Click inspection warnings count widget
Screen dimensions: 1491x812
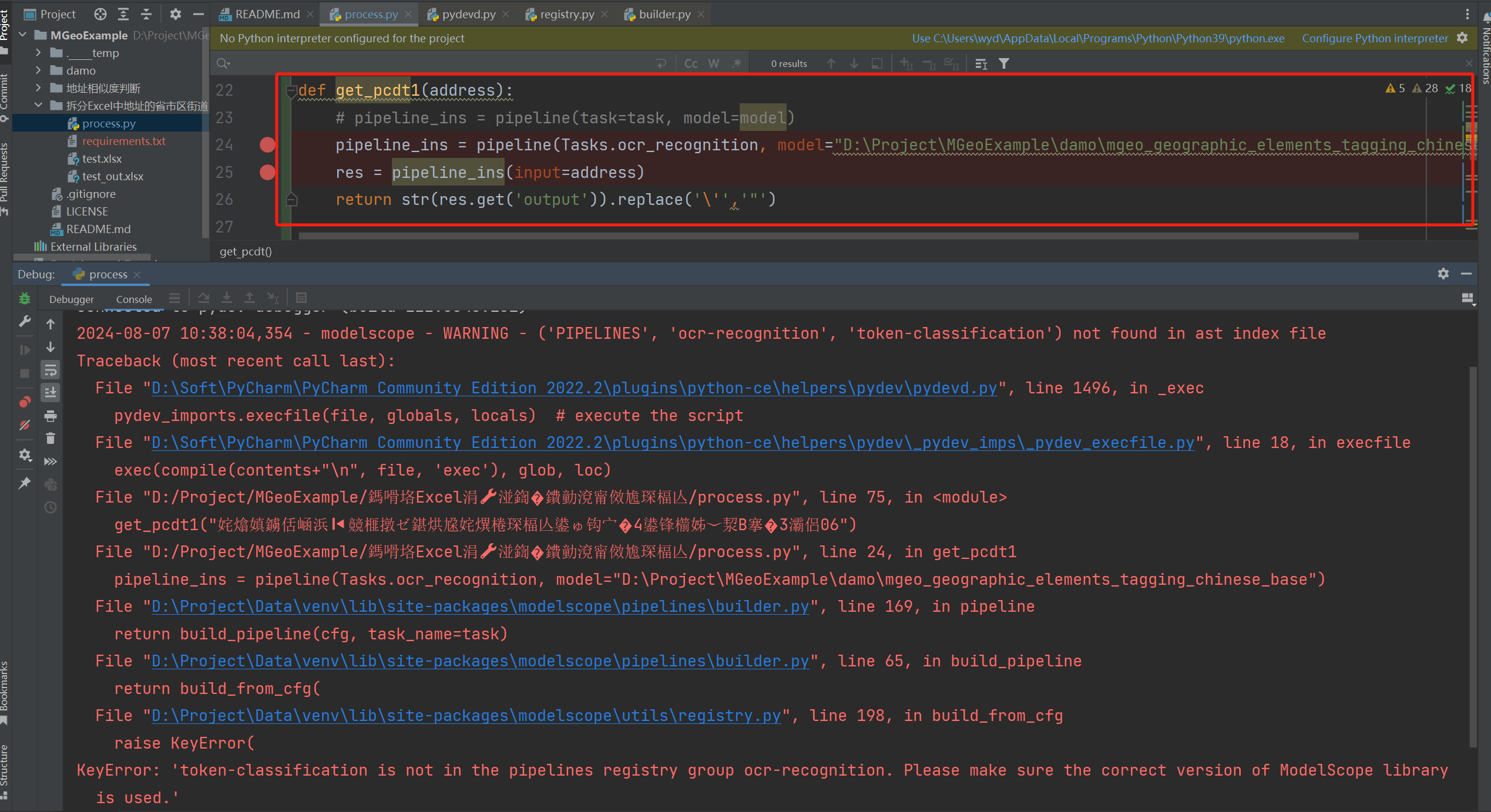(x=1428, y=89)
